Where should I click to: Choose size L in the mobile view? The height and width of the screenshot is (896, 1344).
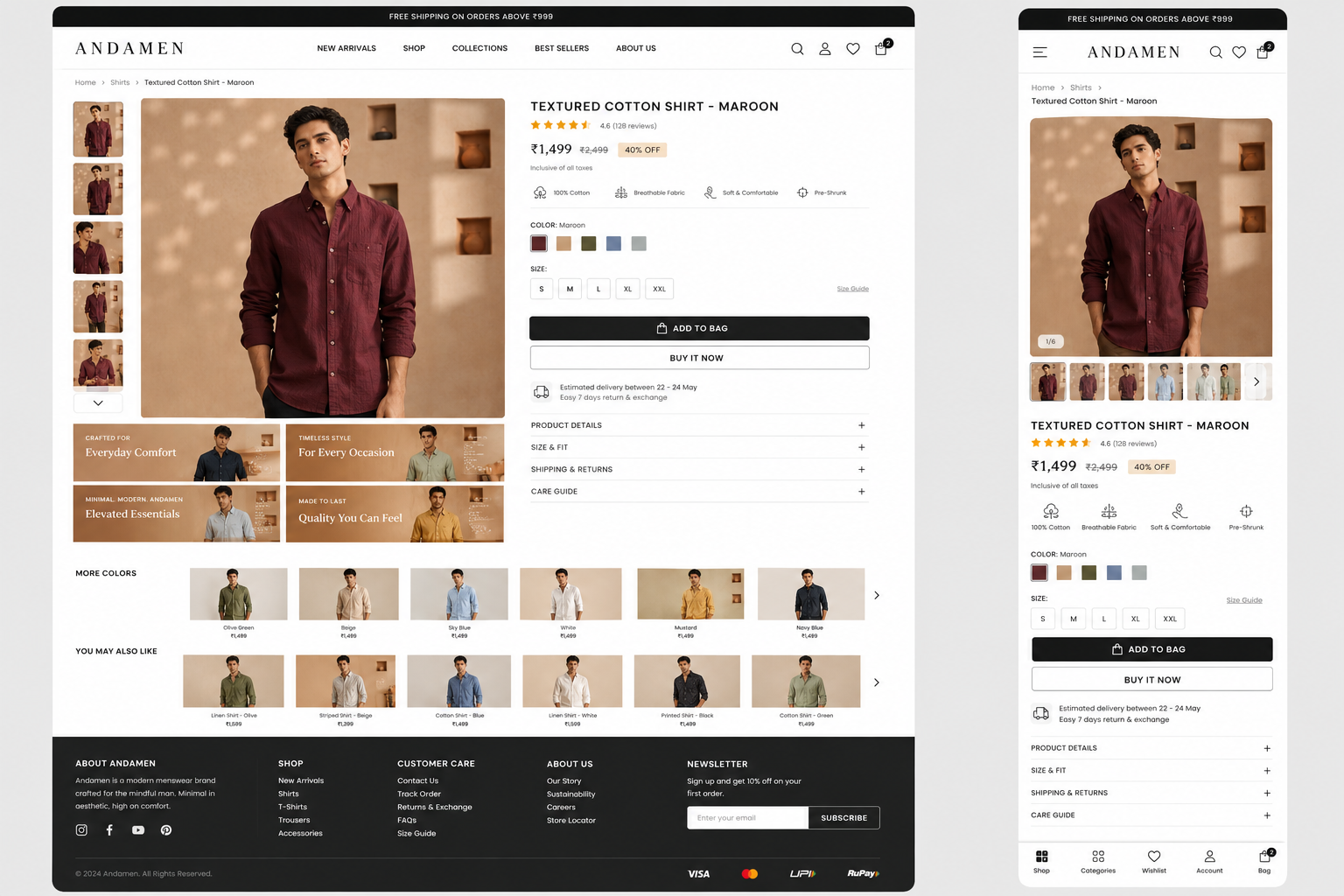1104,619
